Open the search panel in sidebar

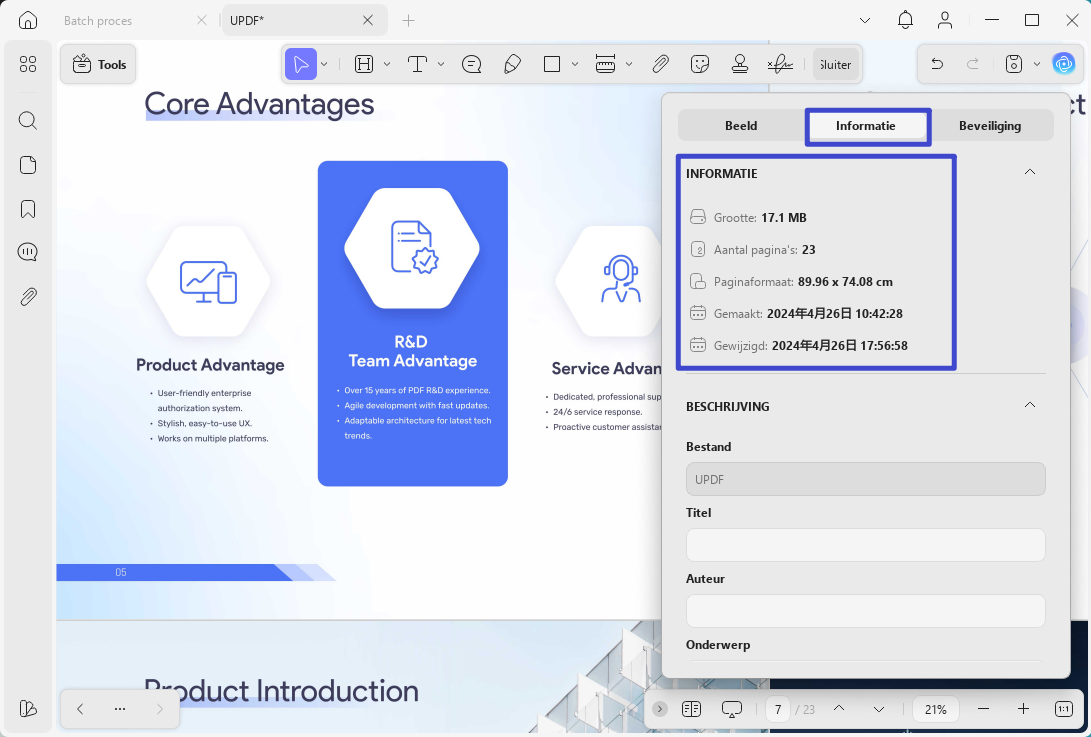pos(28,120)
